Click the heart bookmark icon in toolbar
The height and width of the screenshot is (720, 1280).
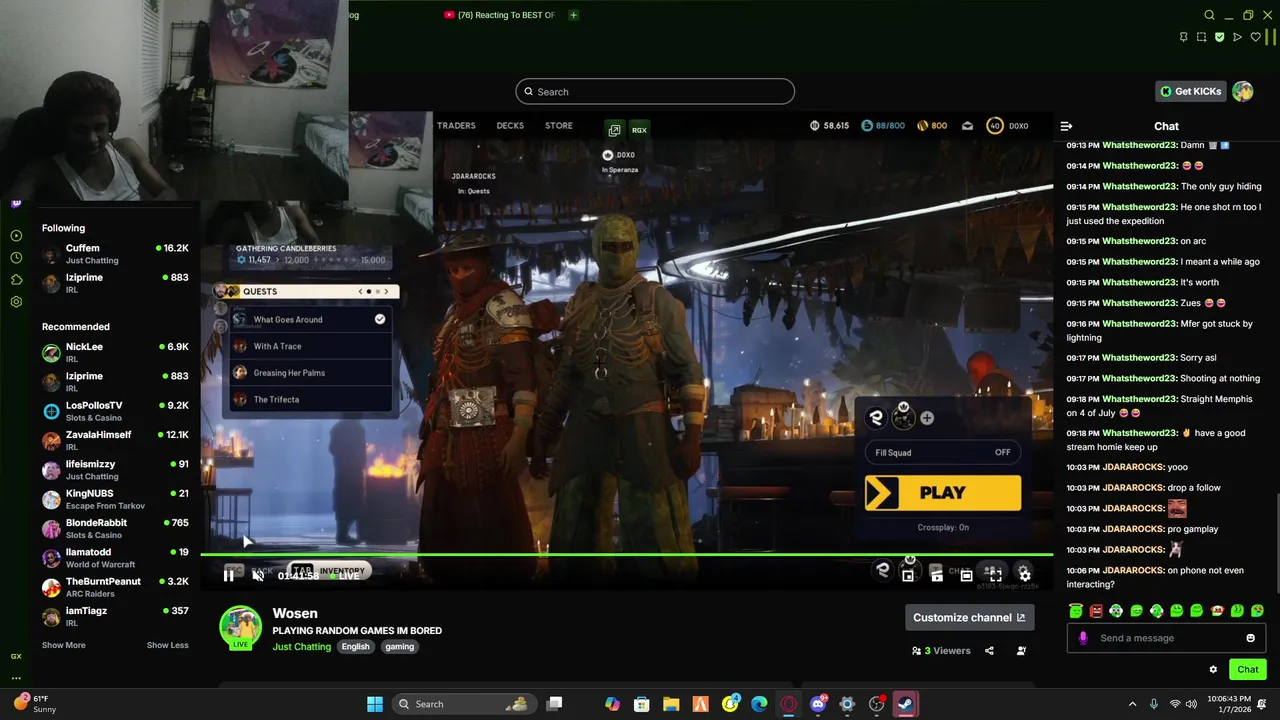coord(1255,37)
